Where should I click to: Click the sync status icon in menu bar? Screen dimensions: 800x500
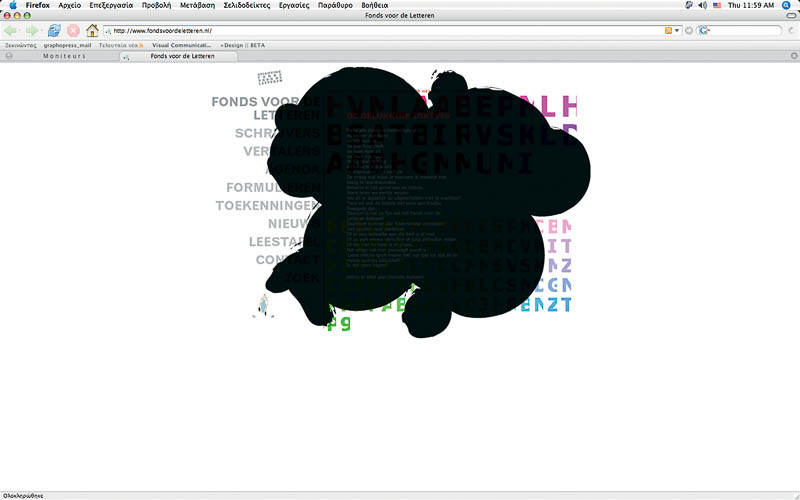click(x=689, y=5)
